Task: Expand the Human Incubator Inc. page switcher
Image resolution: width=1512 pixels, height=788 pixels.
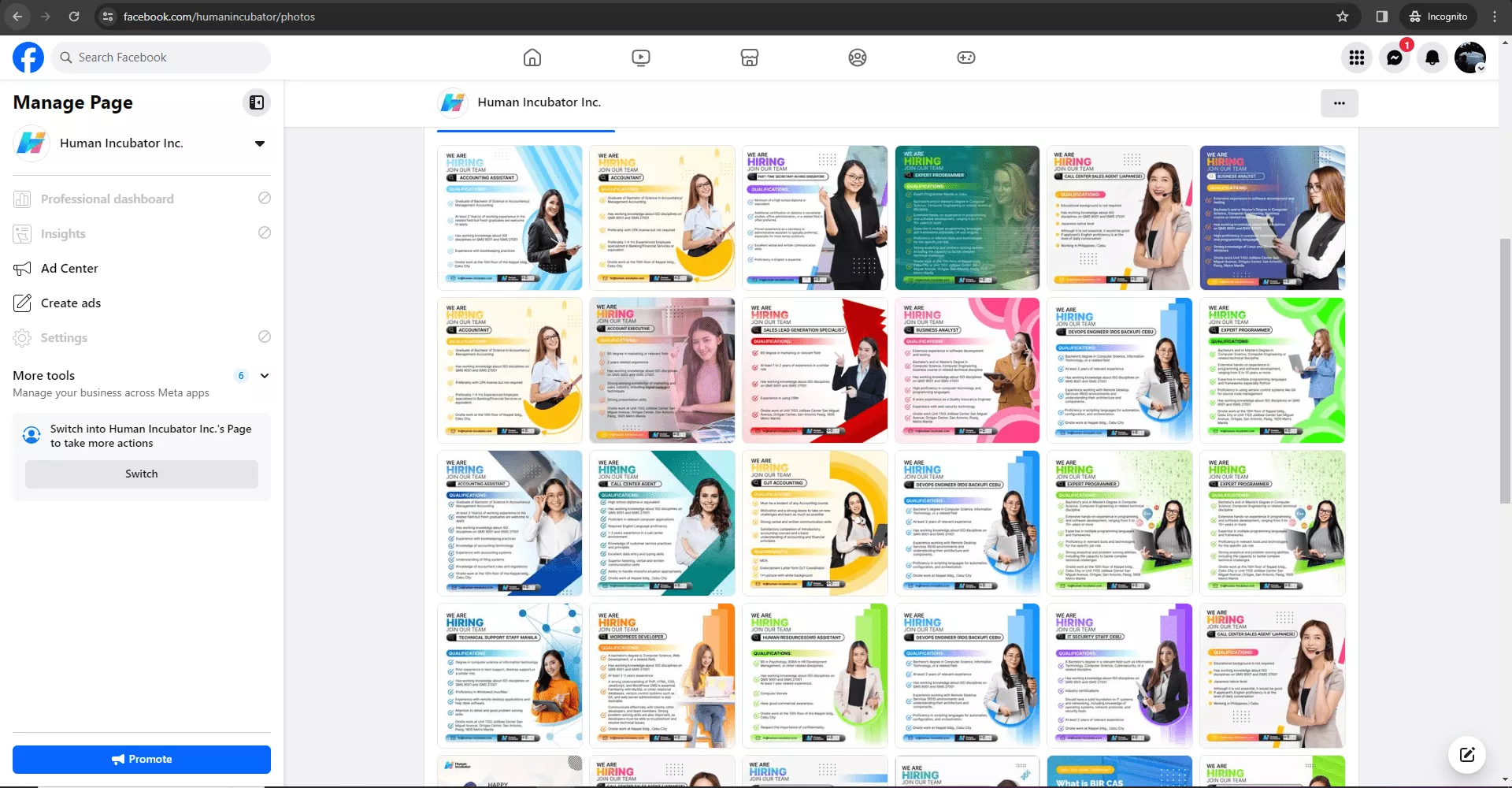Action: tap(260, 143)
